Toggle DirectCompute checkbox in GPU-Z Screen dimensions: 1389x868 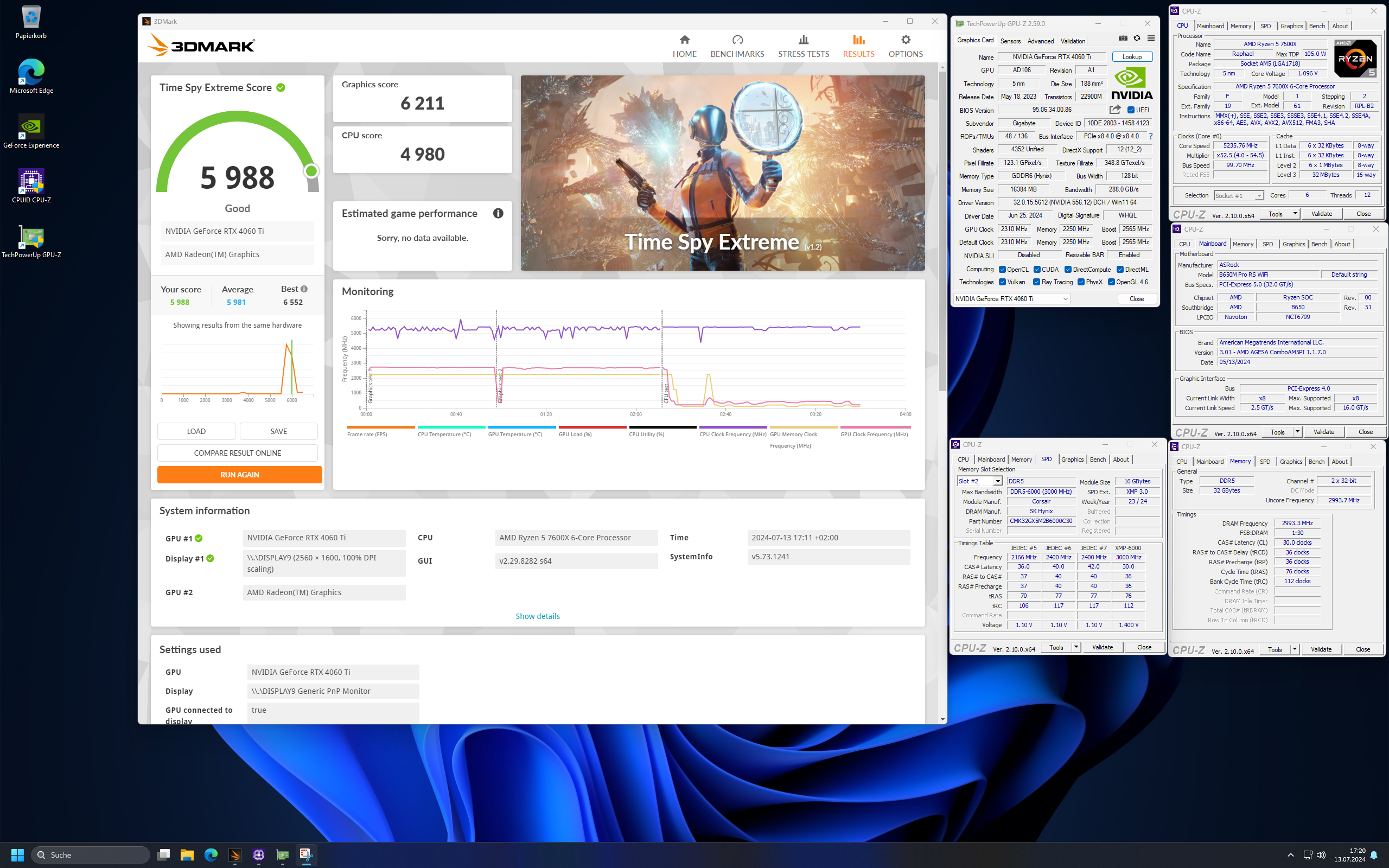click(1068, 270)
